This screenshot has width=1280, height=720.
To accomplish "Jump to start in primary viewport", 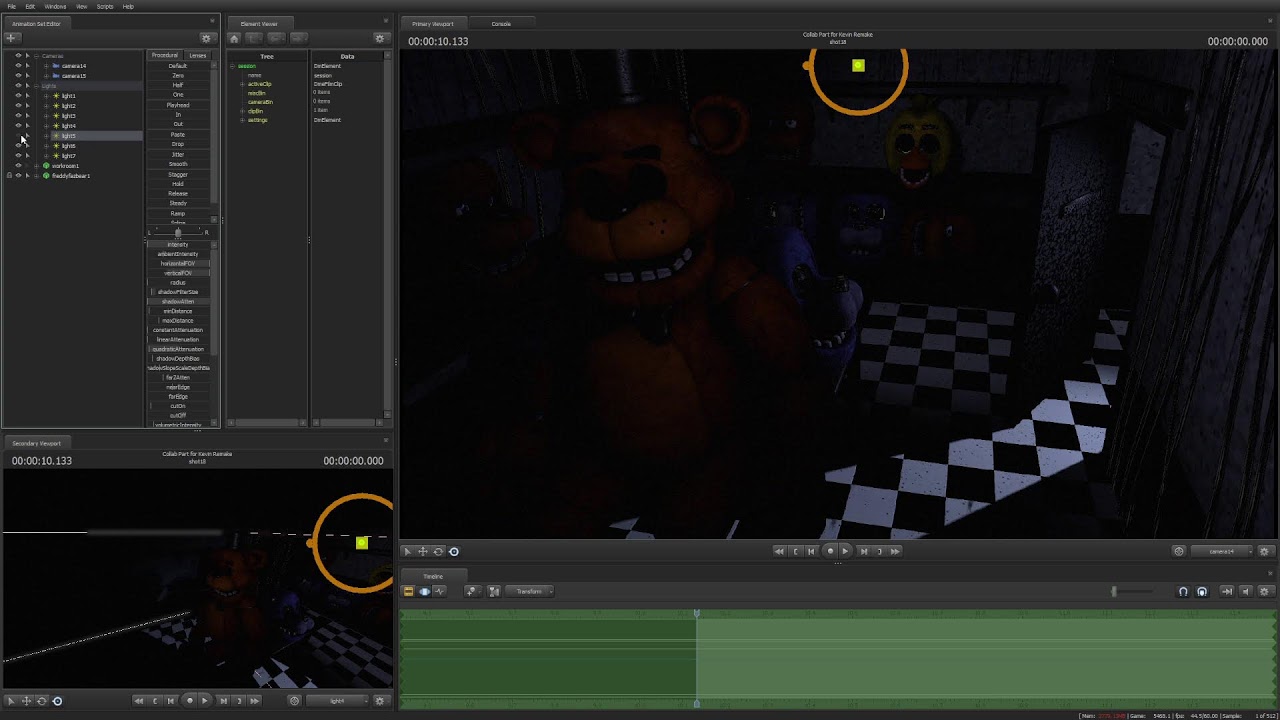I will coord(779,551).
